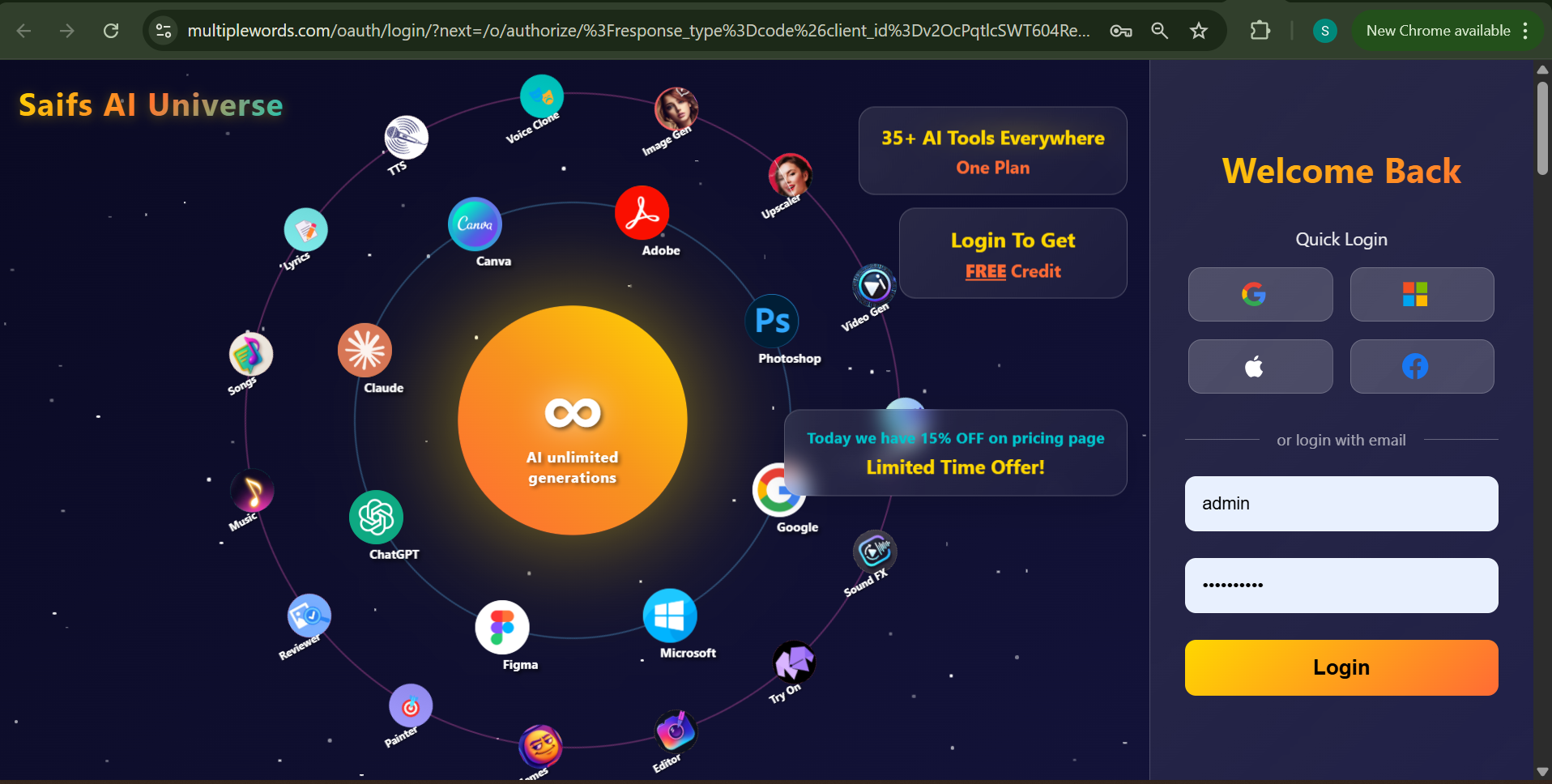Select the Upscaler orbit icon
The width and height of the screenshot is (1552, 784).
click(x=790, y=174)
